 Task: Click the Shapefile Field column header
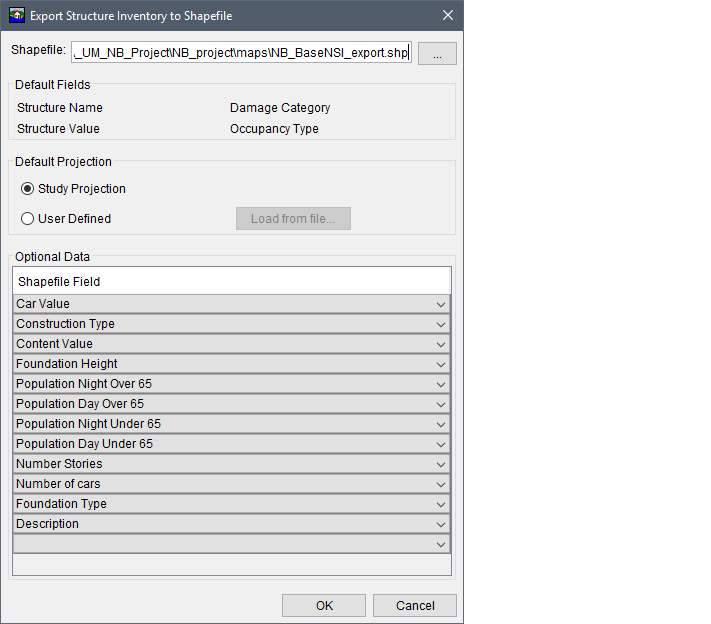(232, 281)
